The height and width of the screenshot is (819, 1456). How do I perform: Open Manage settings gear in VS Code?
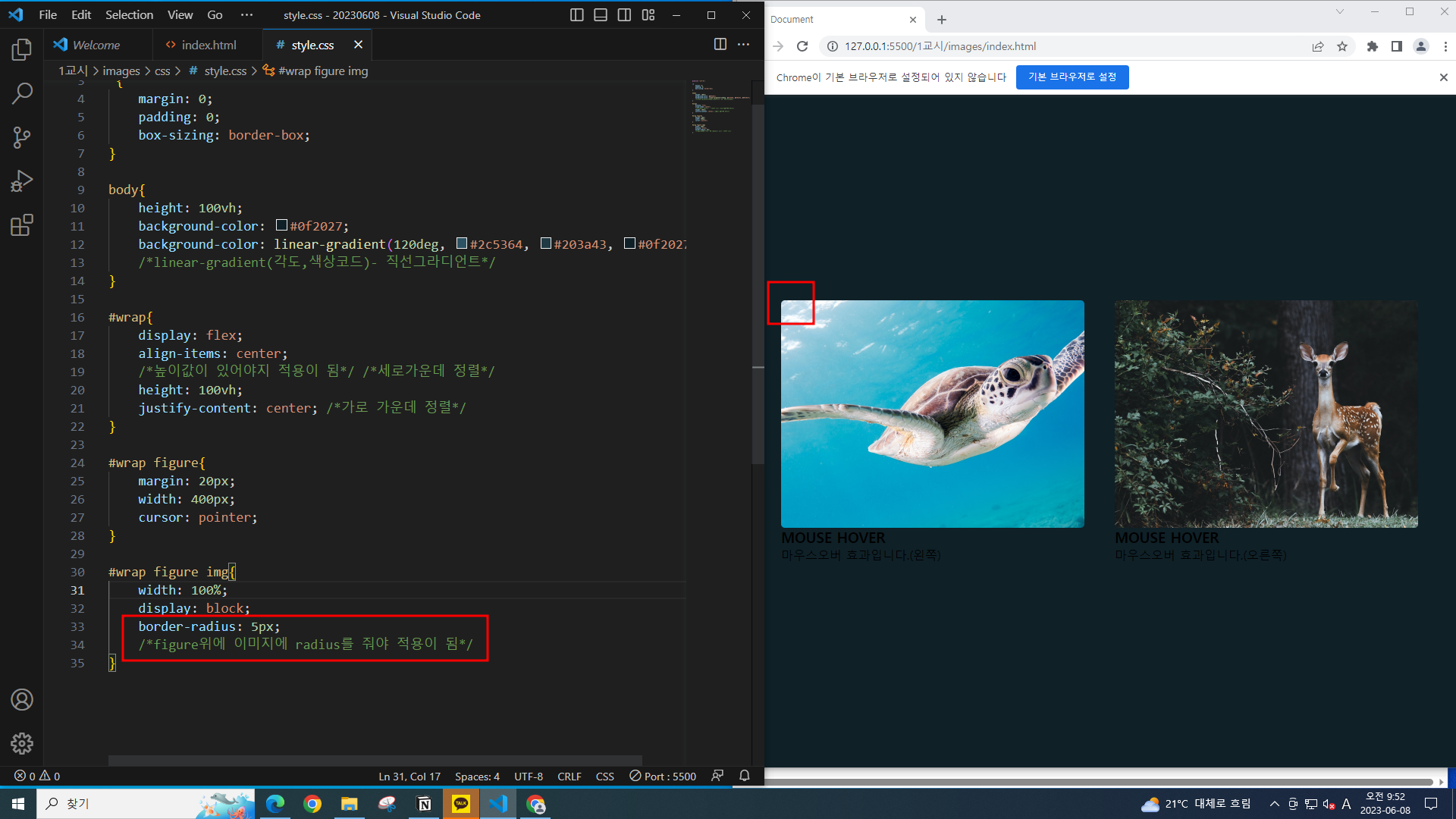pyautogui.click(x=22, y=743)
